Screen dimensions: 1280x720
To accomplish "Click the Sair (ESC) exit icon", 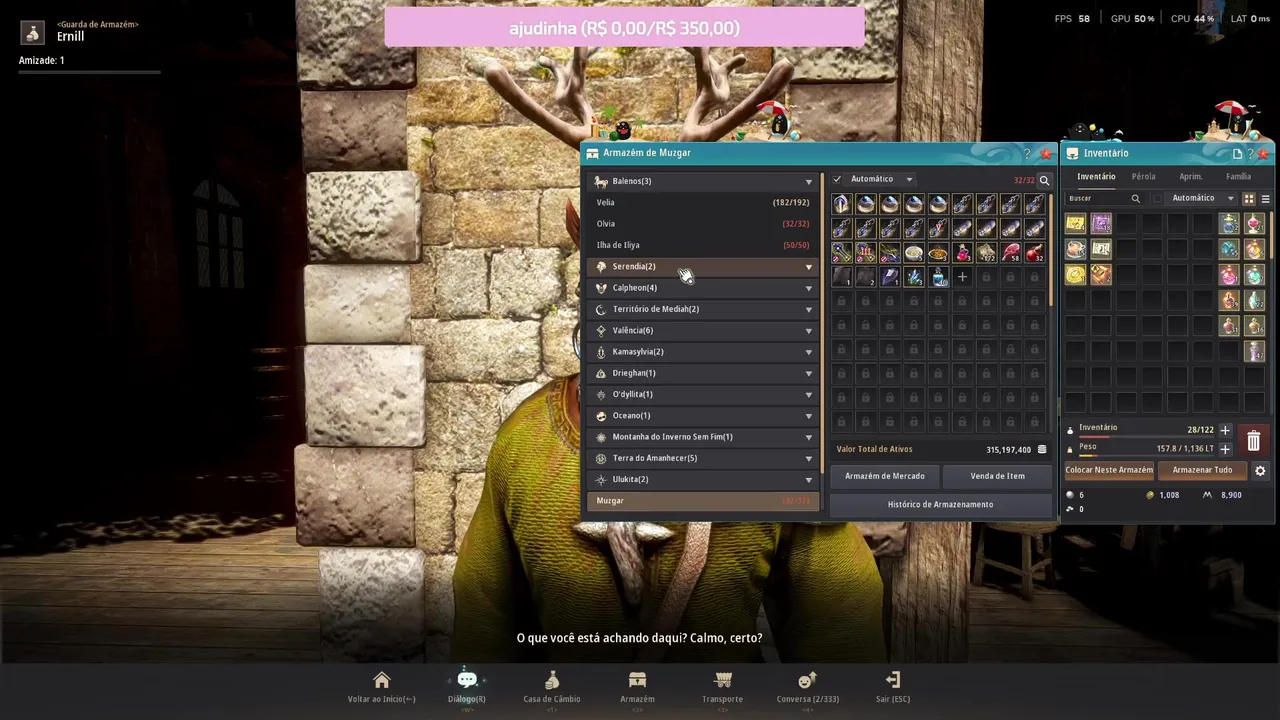I will (x=893, y=680).
